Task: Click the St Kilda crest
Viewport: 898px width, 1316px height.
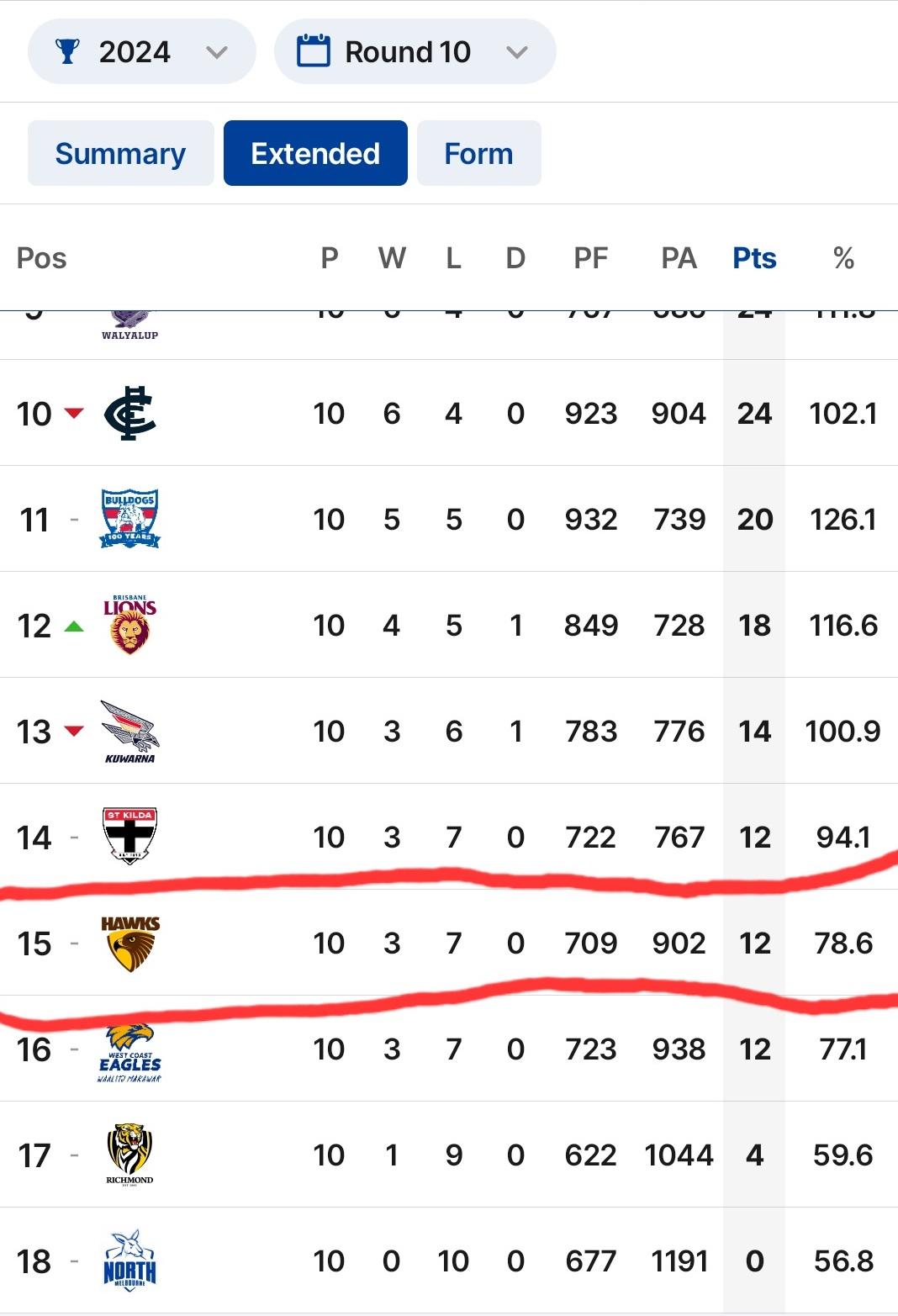Action: [130, 837]
